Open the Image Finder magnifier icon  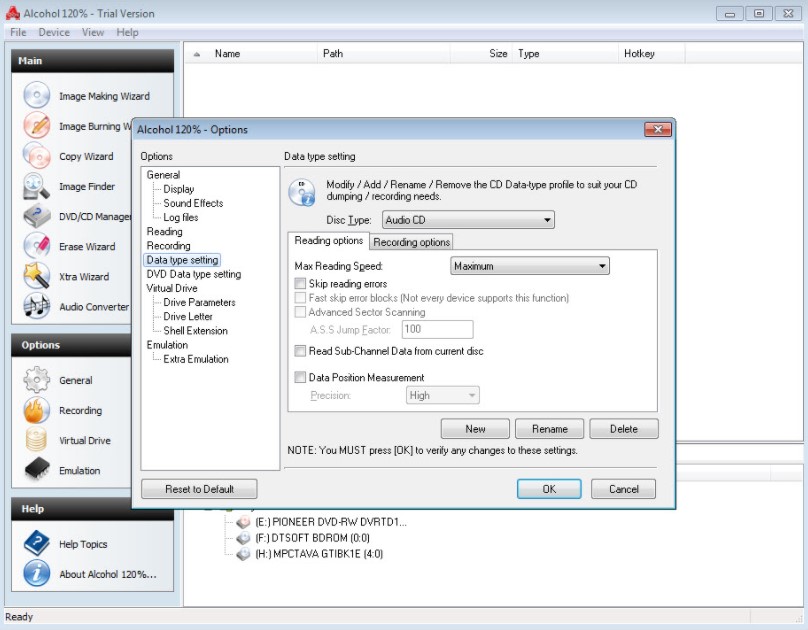37,186
